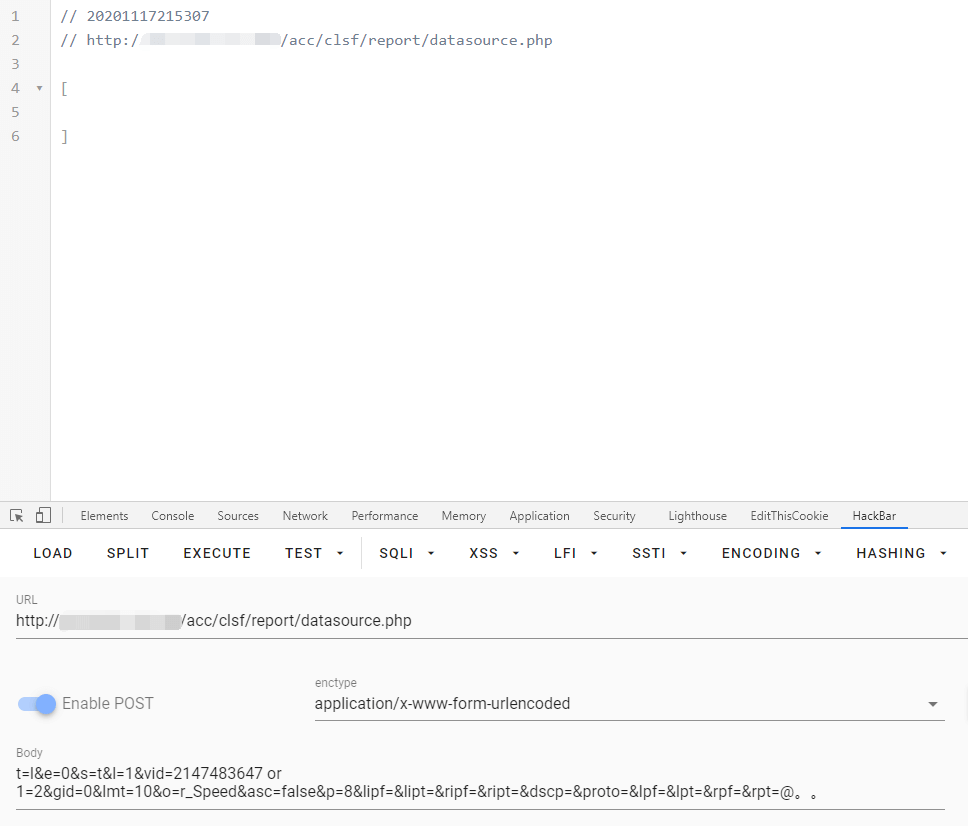The width and height of the screenshot is (968, 826).
Task: Toggle the device toolbar icon
Action: point(43,516)
